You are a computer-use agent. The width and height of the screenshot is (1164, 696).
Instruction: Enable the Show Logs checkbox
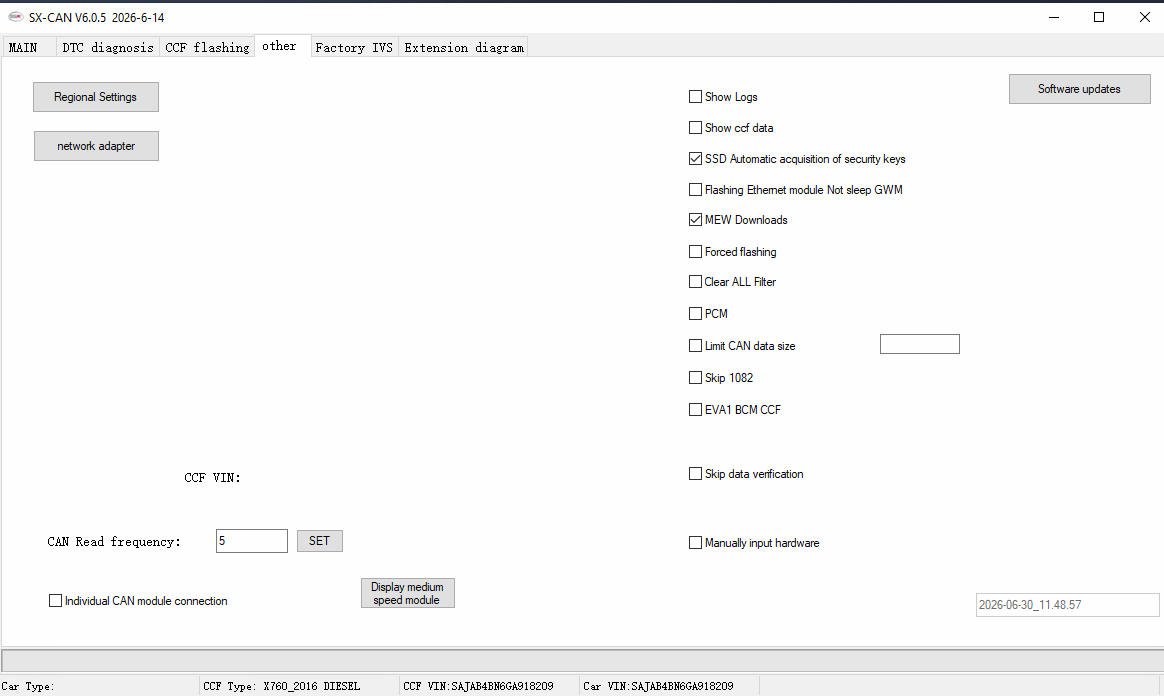point(696,96)
